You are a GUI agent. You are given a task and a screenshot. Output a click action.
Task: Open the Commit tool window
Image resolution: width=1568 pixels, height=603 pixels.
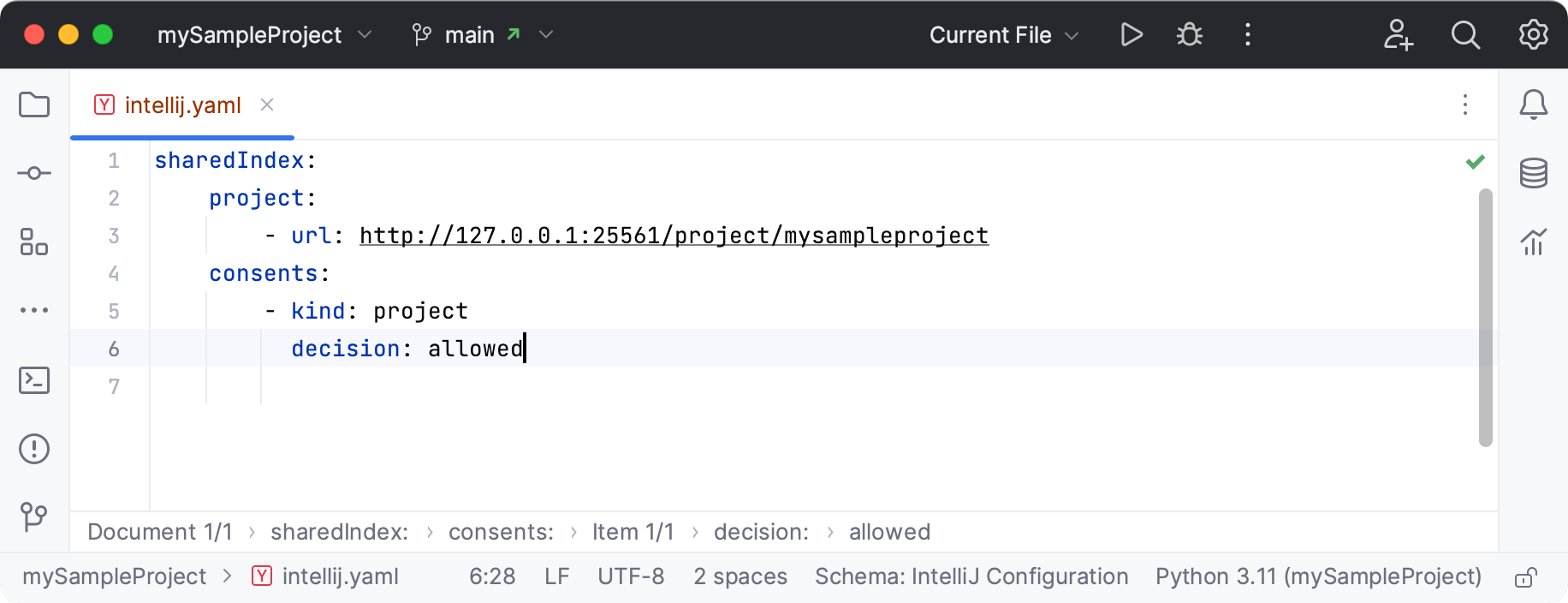33,172
